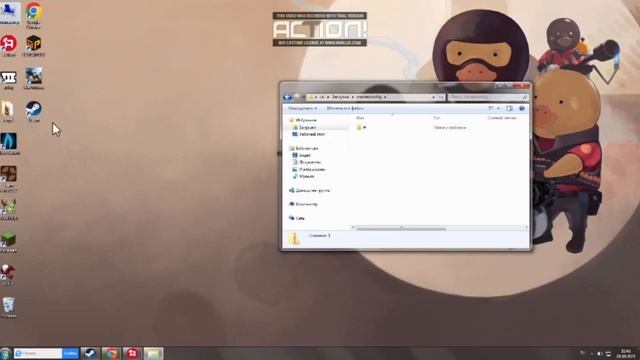Click the Explorer search input field

pos(488,97)
